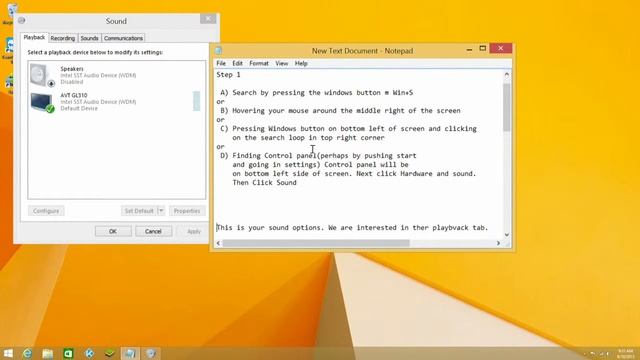Click the Sound dialog title icon
This screenshot has width=640, height=360.
(x=22, y=20)
